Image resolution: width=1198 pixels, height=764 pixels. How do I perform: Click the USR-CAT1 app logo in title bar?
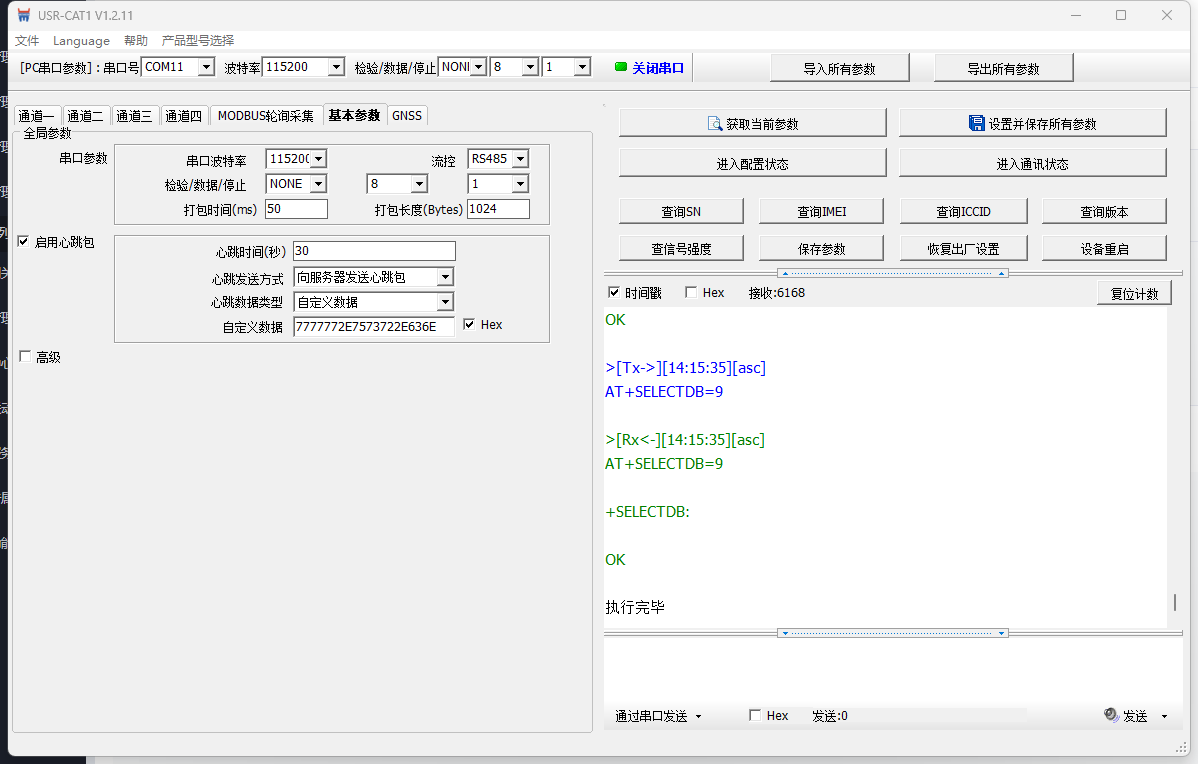[23, 15]
